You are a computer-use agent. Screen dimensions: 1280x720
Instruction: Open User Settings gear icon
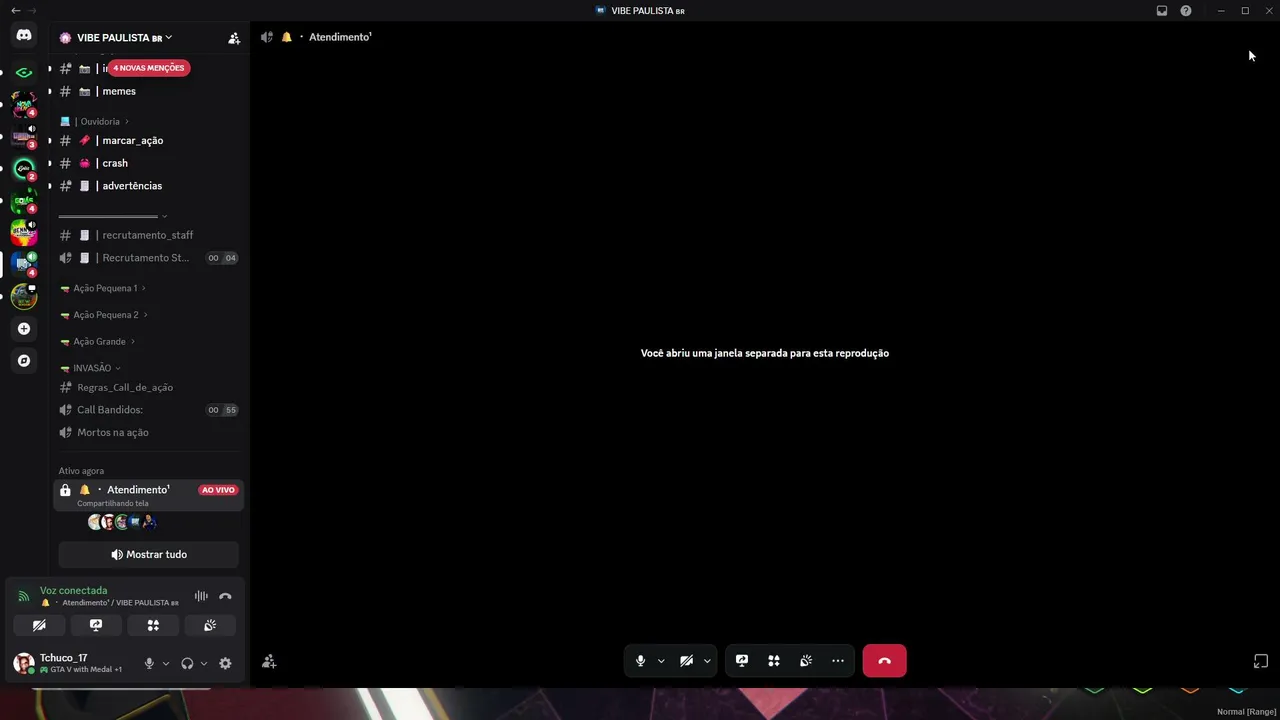[225, 663]
